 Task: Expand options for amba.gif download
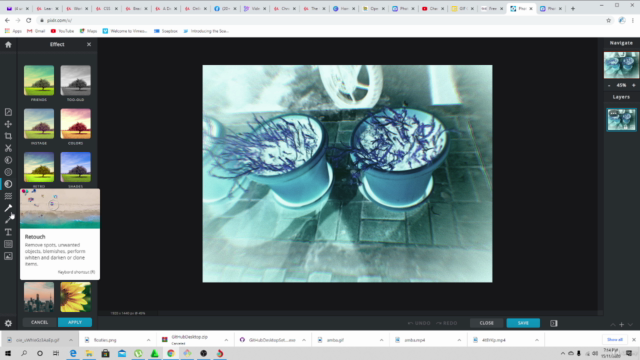(x=381, y=340)
